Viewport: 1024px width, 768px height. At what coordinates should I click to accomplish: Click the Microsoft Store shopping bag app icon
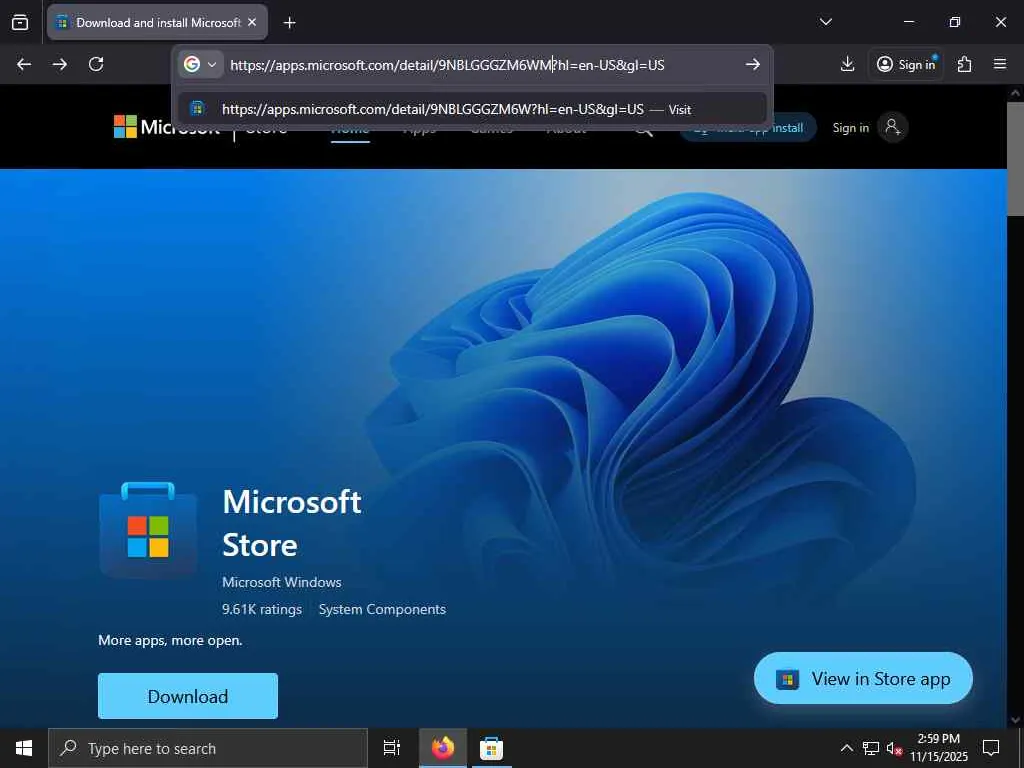click(x=148, y=530)
